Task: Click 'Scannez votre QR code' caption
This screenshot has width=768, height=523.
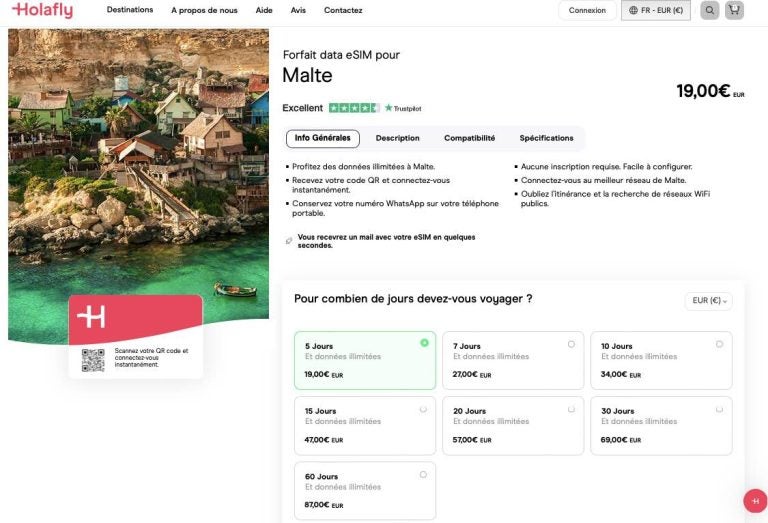Action: [x=151, y=357]
